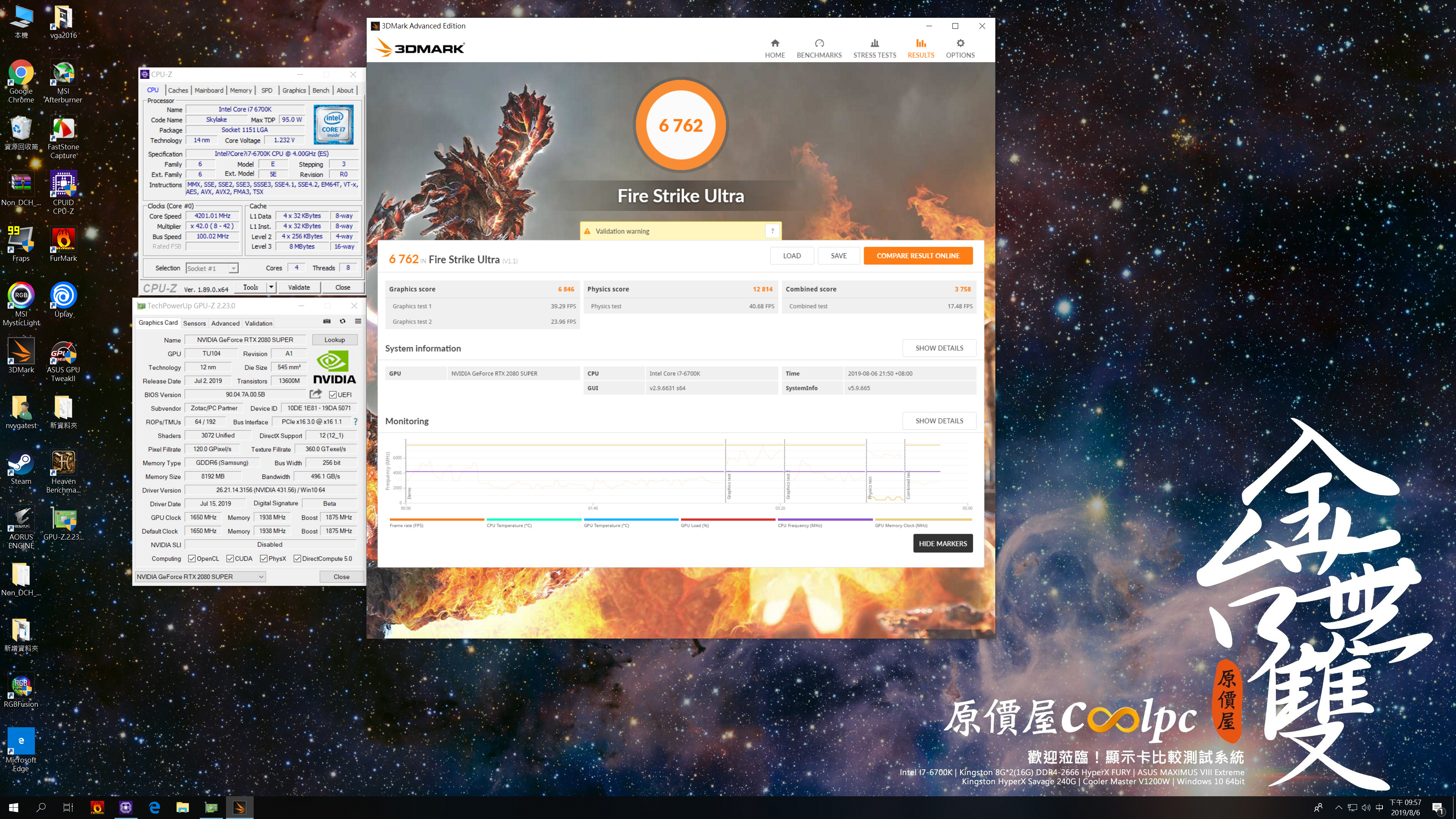The image size is (1456, 819).
Task: Toggle the PhysX checkbox in GPU-Z
Action: point(264,559)
